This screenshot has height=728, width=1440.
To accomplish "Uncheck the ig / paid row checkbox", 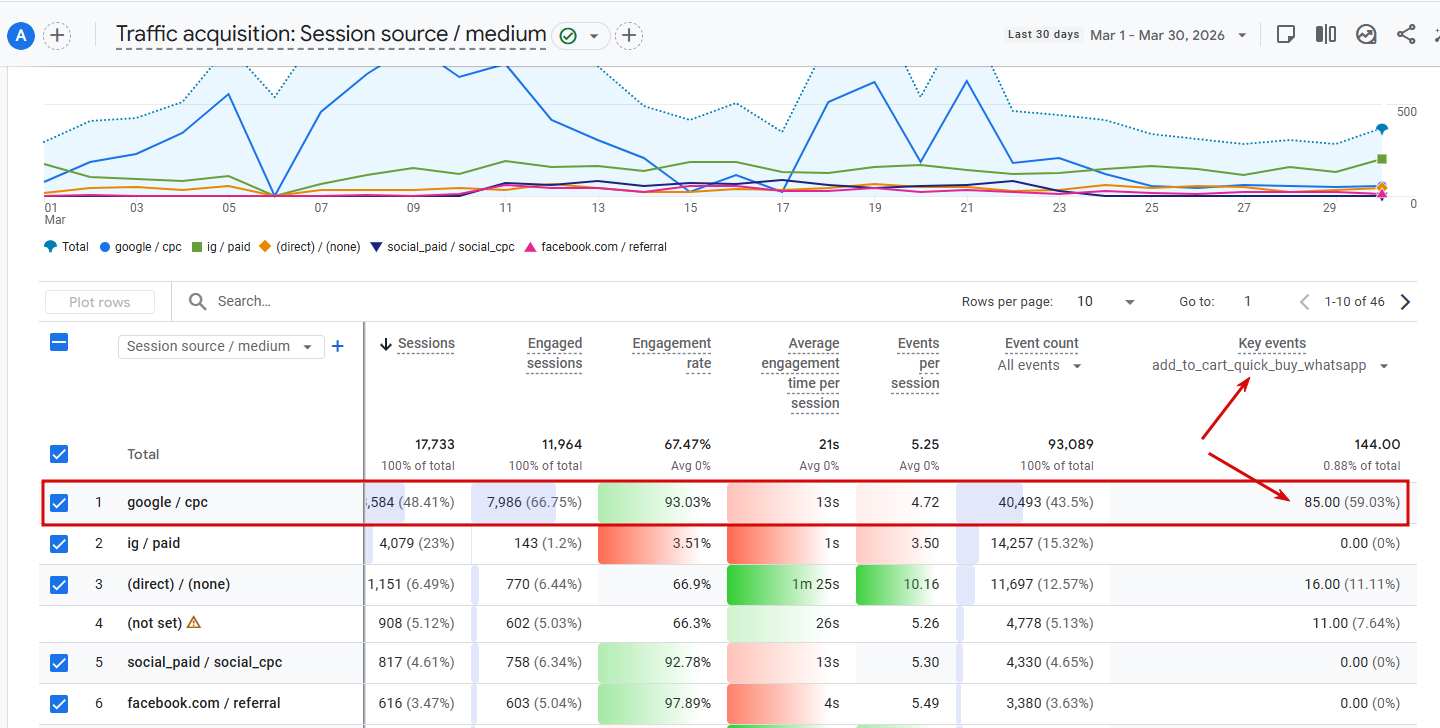I will coord(59,543).
